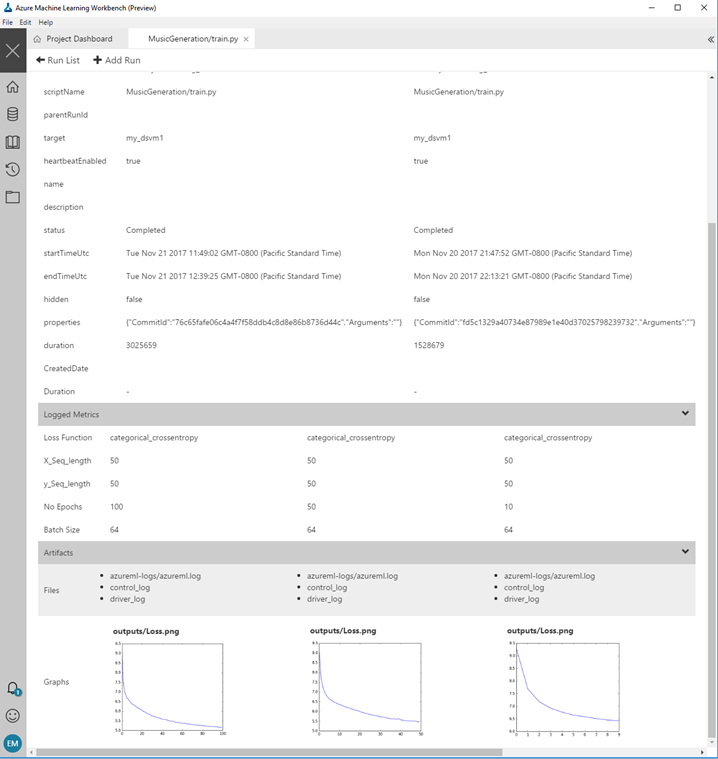The height and width of the screenshot is (759, 718).
Task: Open the Notebooks book icon
Action: click(x=13, y=142)
